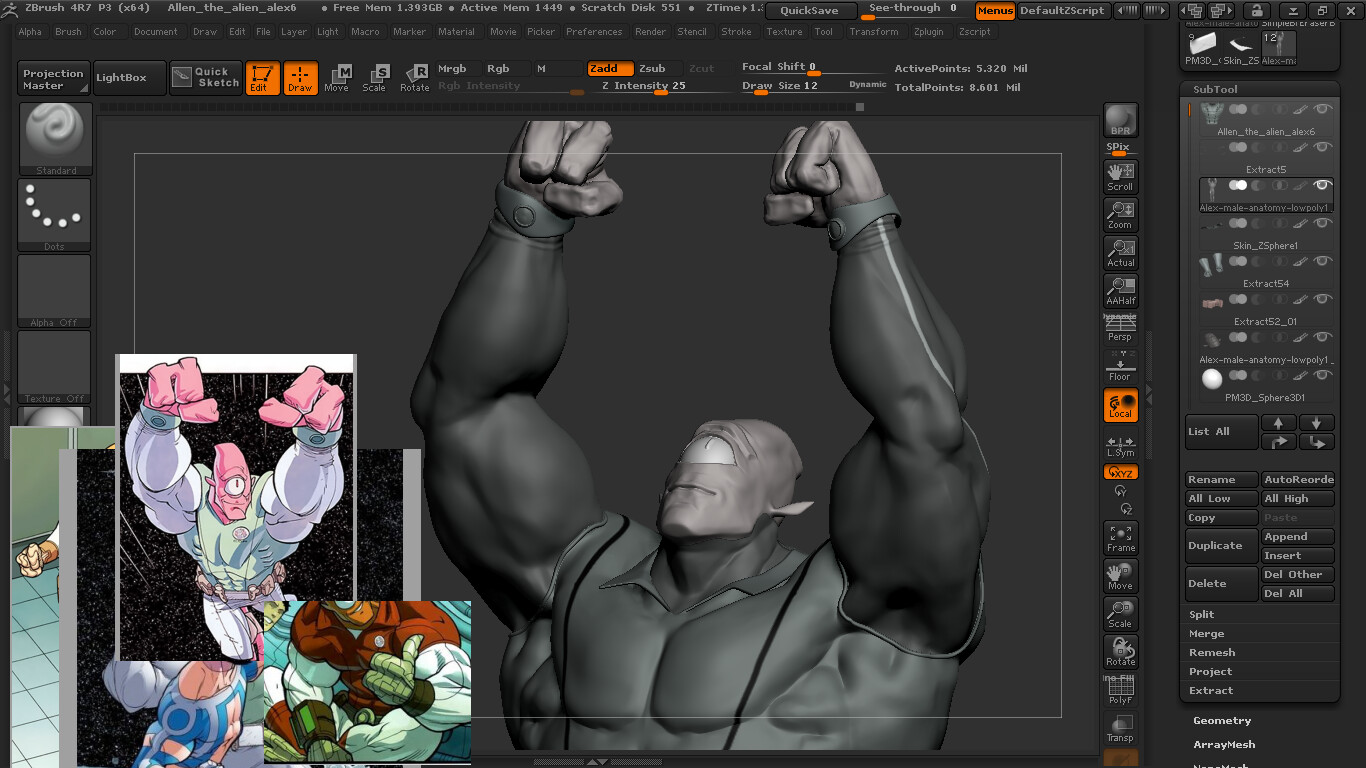Select the Scale mode button in the top shelf
This screenshot has width=1366, height=768.
pos(375,78)
